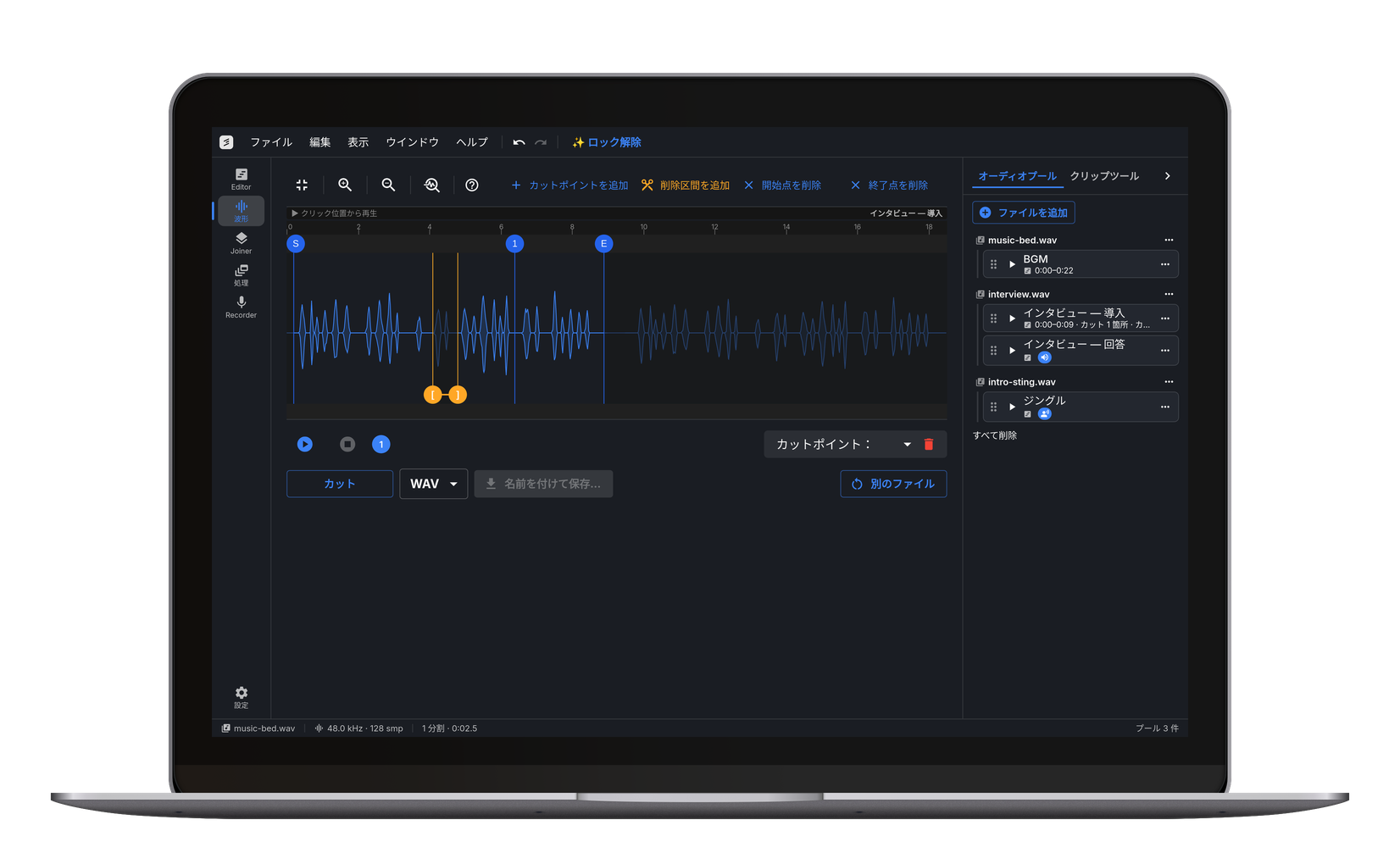Open options menu for interview.wav
This screenshot has height=864, width=1400.
pyautogui.click(x=1169, y=294)
